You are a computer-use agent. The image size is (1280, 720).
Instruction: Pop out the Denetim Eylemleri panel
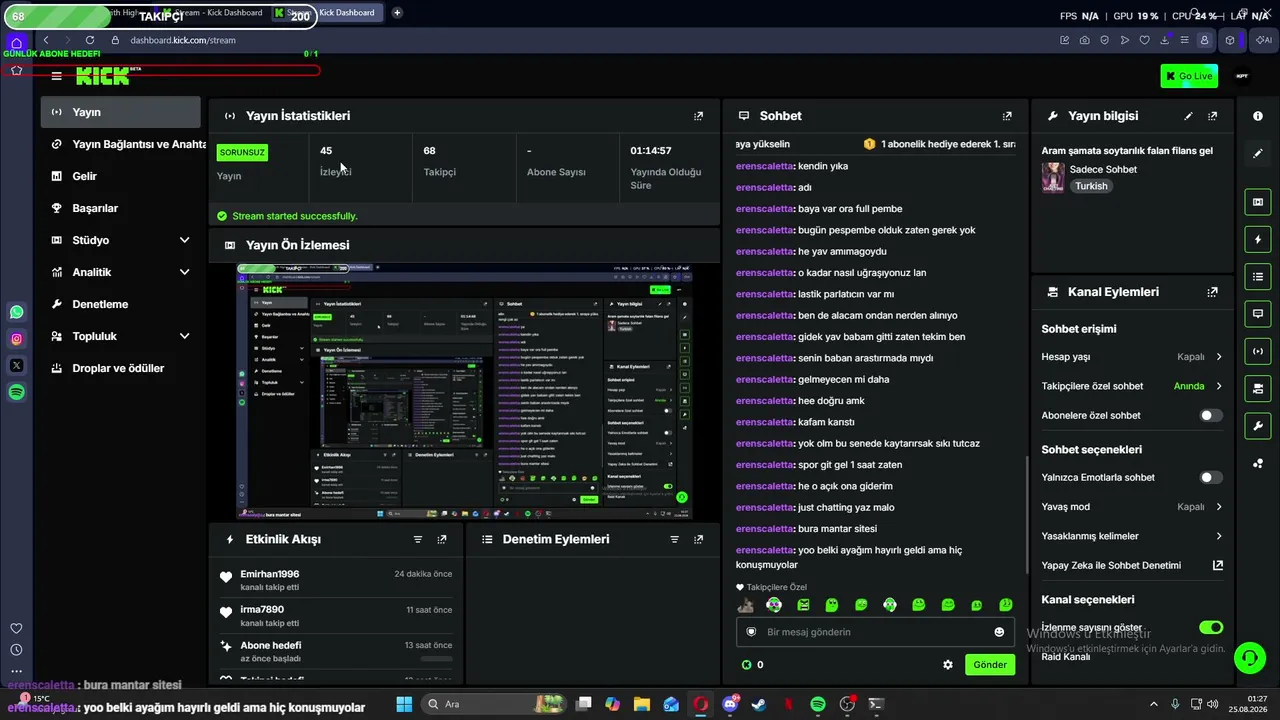(698, 539)
